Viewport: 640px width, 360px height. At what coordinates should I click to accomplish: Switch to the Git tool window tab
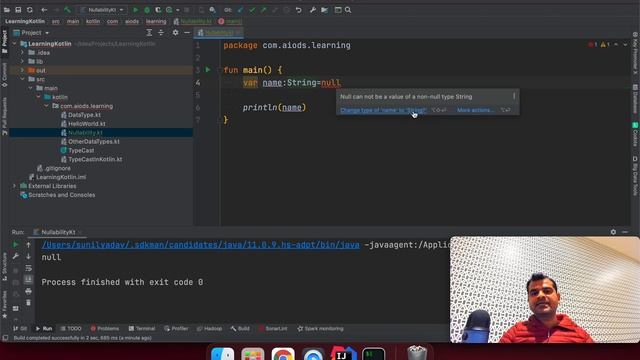pyautogui.click(x=20, y=329)
